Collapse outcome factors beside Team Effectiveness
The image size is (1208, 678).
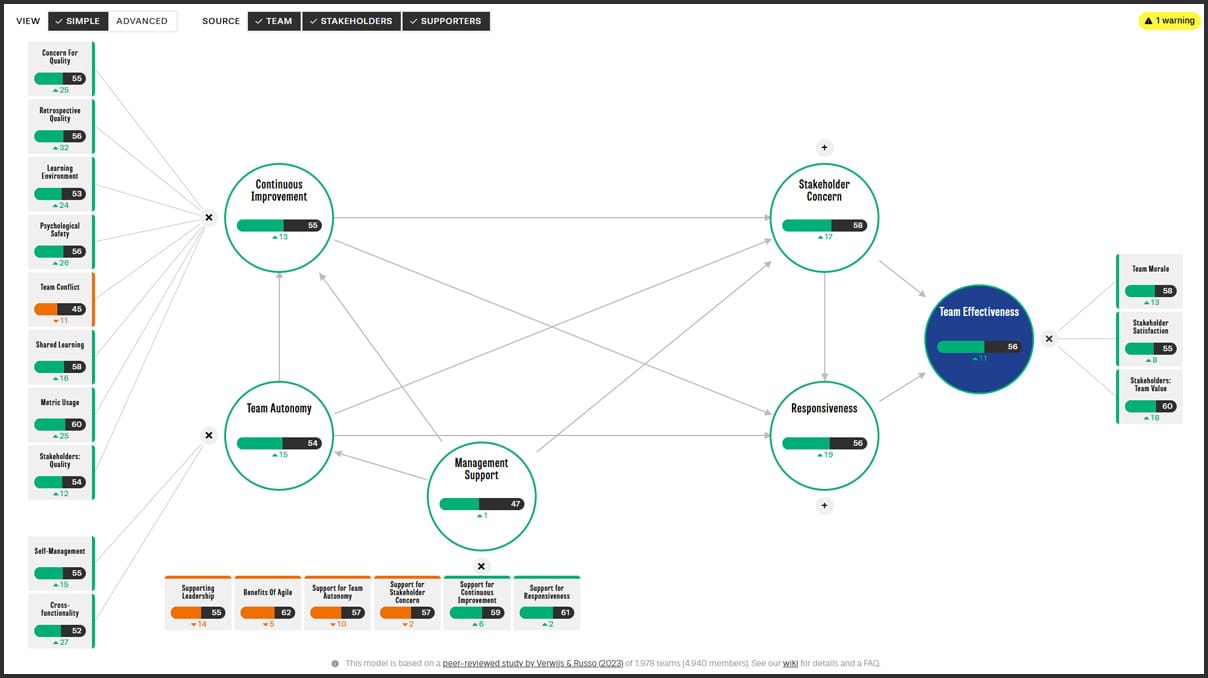1049,339
